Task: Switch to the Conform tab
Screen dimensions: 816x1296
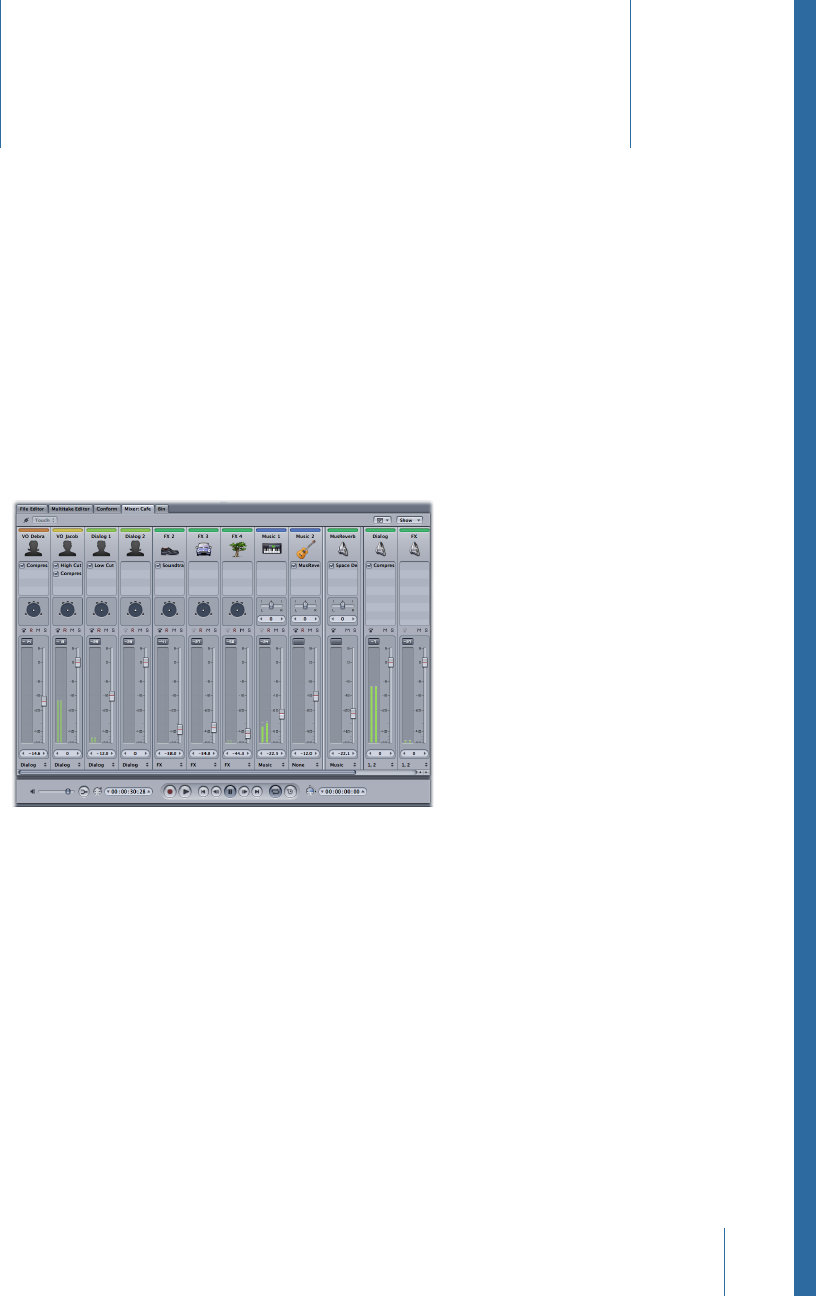Action: 107,508
